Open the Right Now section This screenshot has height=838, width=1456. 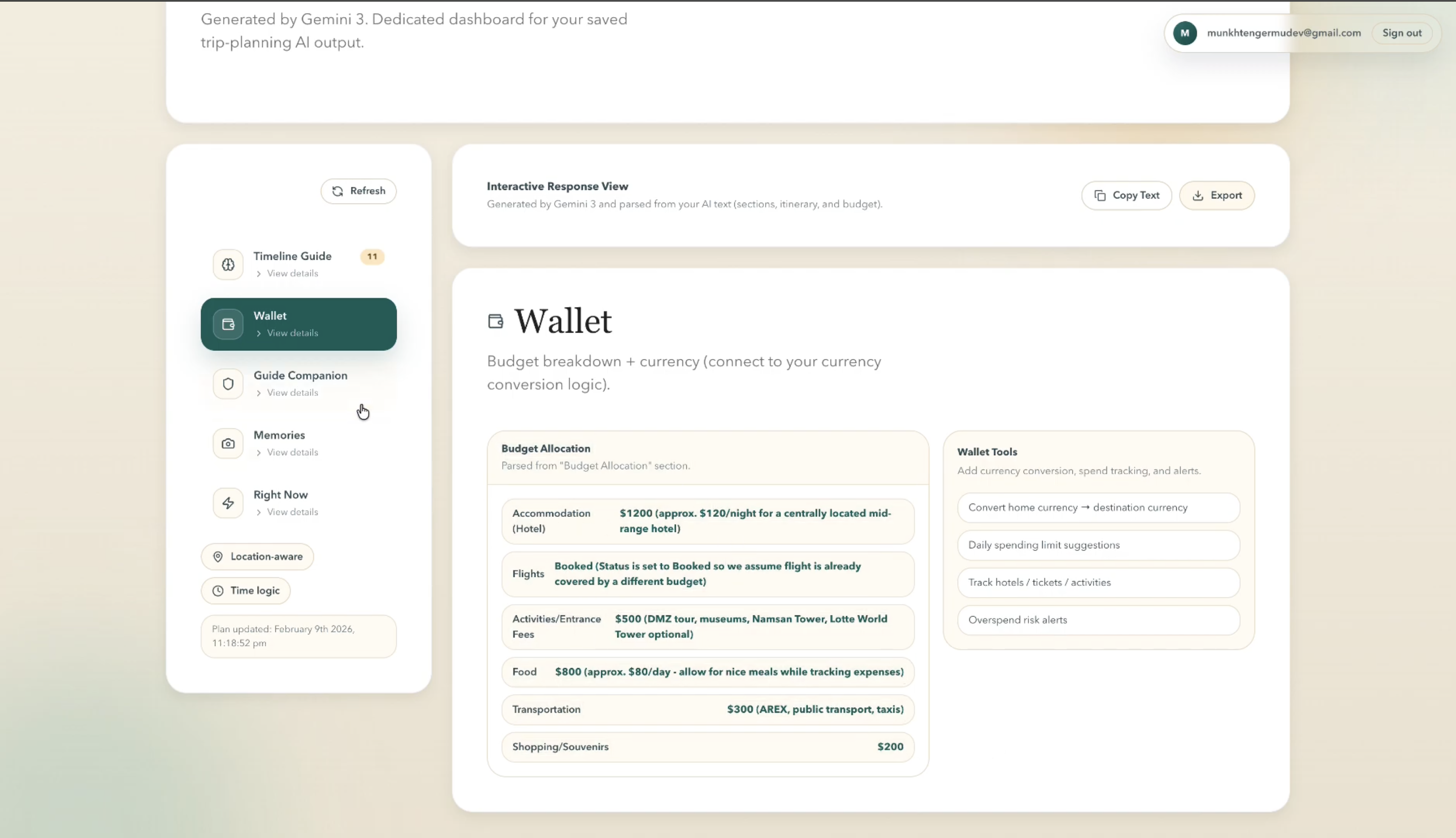coord(280,494)
